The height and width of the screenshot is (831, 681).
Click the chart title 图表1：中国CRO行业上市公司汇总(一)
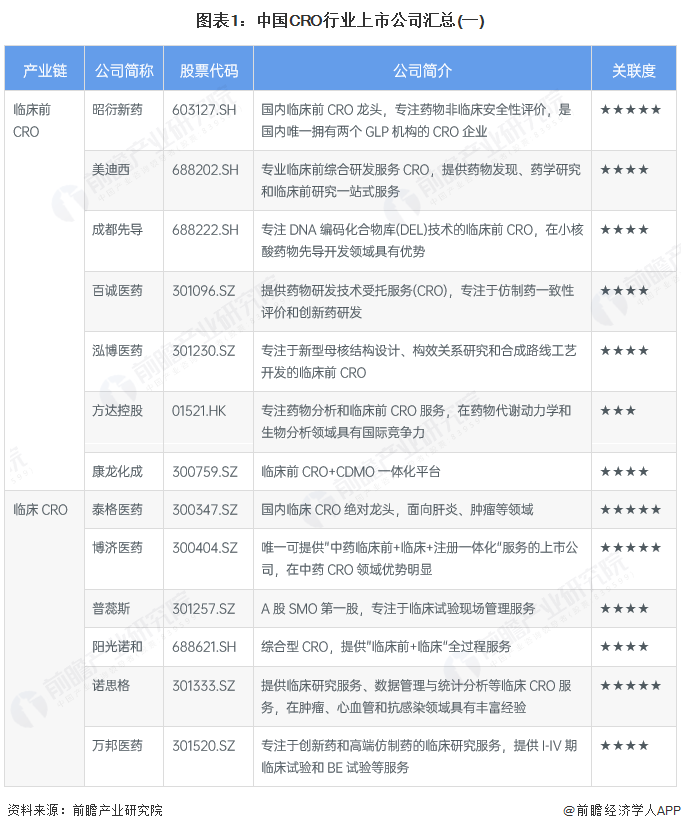(x=340, y=20)
